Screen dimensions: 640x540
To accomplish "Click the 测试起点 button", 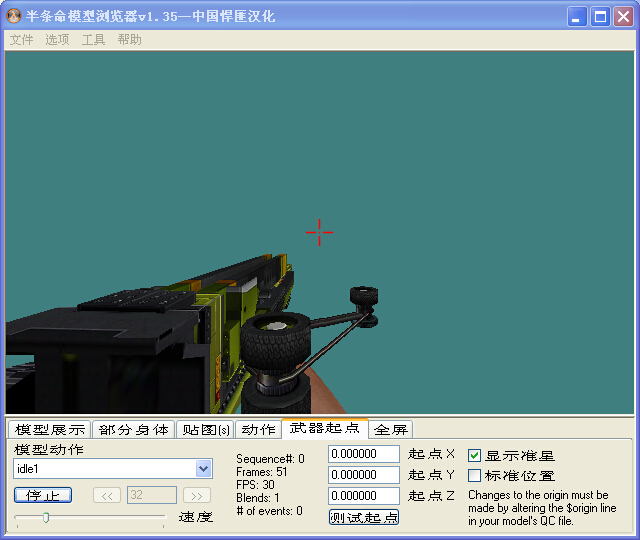I will pyautogui.click(x=364, y=517).
